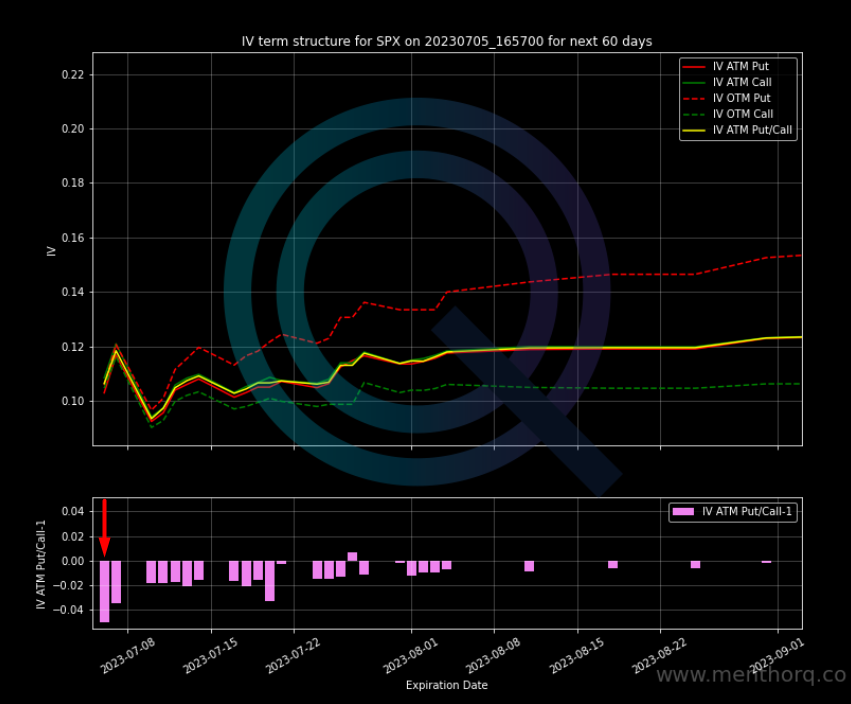This screenshot has height=704, width=851.
Task: Click the −0.02 tick on lower chart
Action: (x=69, y=586)
